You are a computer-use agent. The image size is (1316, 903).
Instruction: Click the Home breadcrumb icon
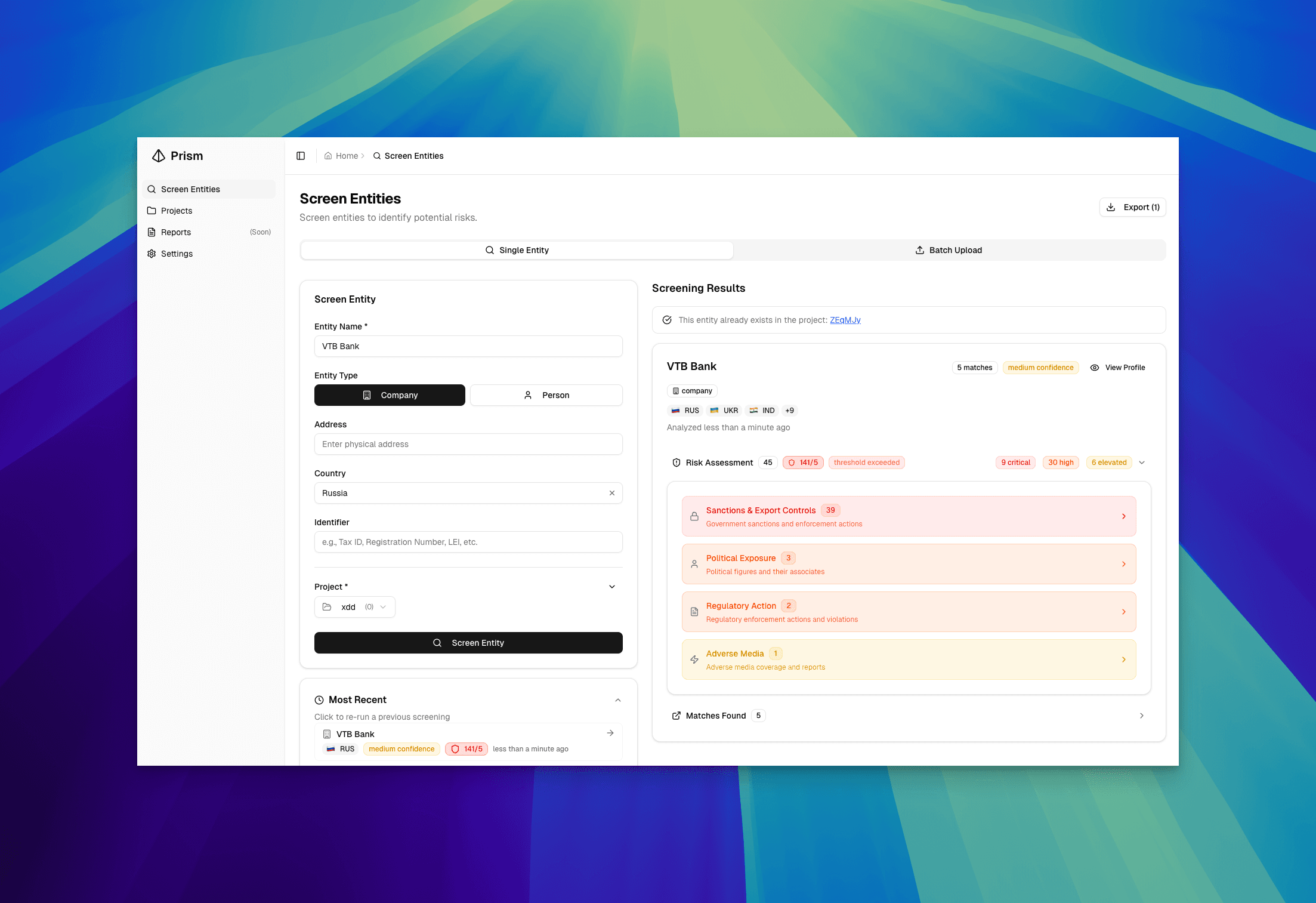click(x=328, y=156)
